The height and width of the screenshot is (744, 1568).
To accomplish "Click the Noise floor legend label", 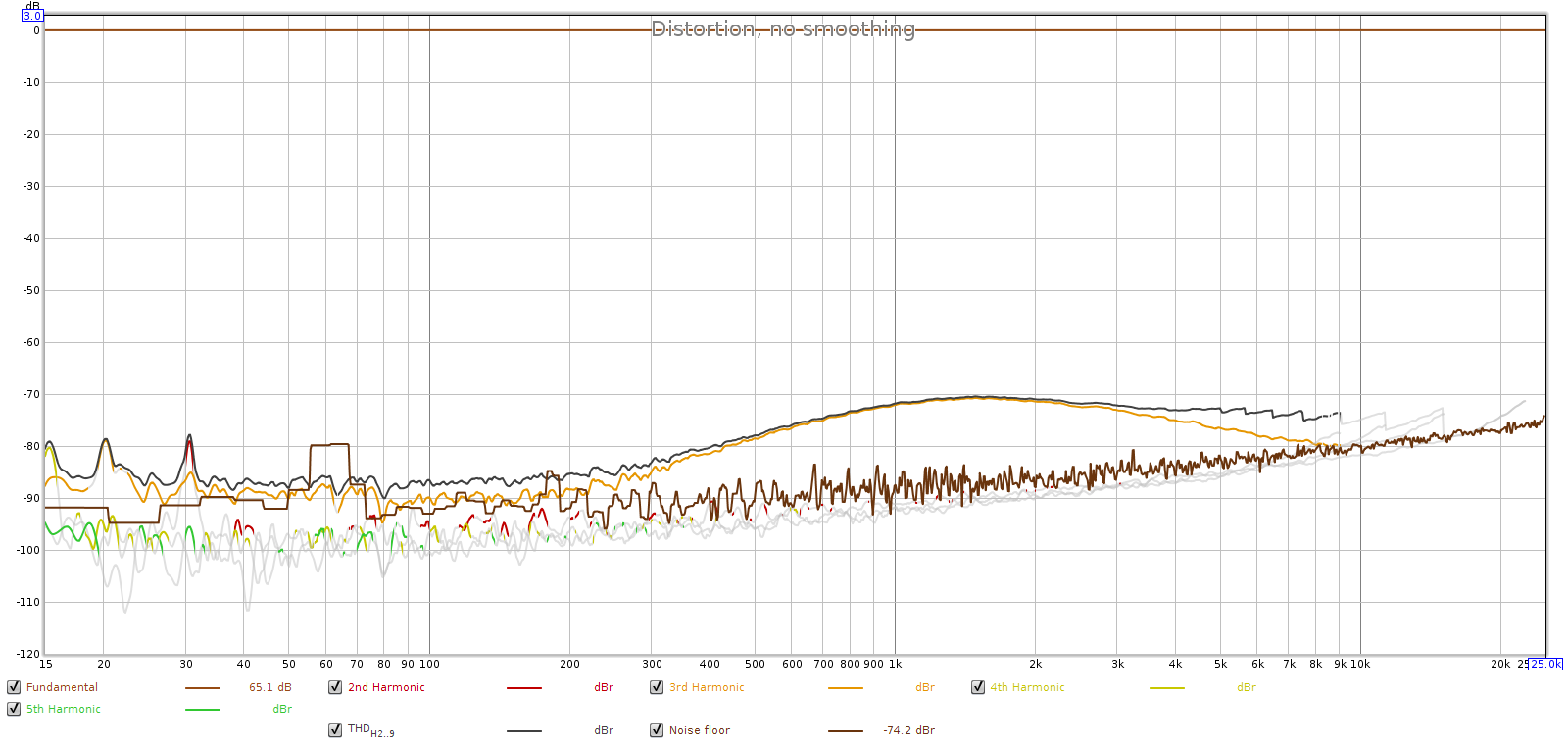I will tap(700, 730).
